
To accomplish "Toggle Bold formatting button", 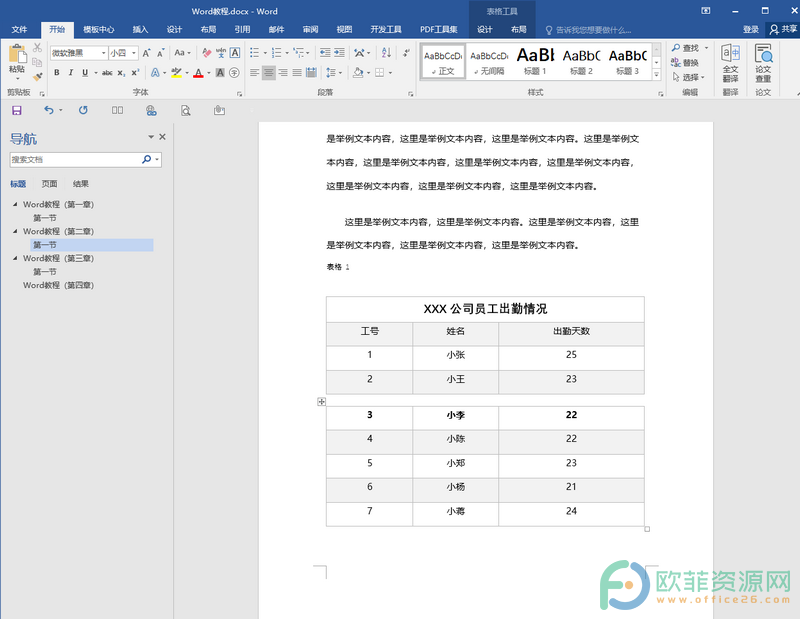I will (x=57, y=73).
